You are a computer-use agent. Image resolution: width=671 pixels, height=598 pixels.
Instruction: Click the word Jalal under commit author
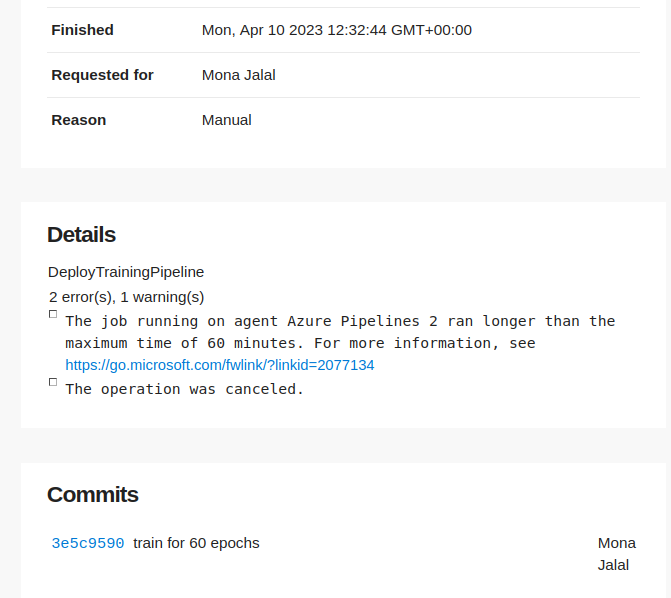click(x=613, y=565)
